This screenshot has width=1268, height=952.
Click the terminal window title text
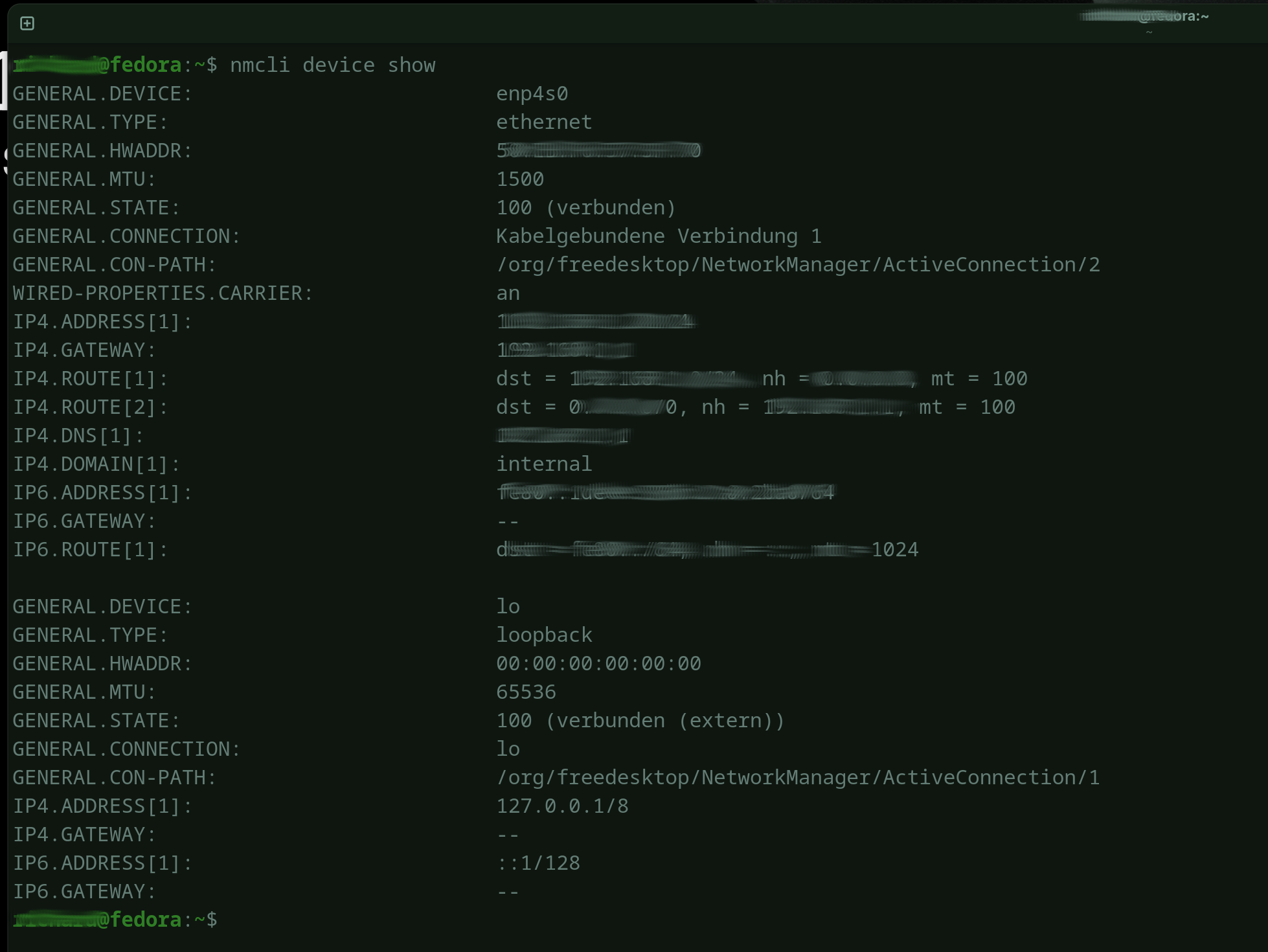coord(1144,16)
